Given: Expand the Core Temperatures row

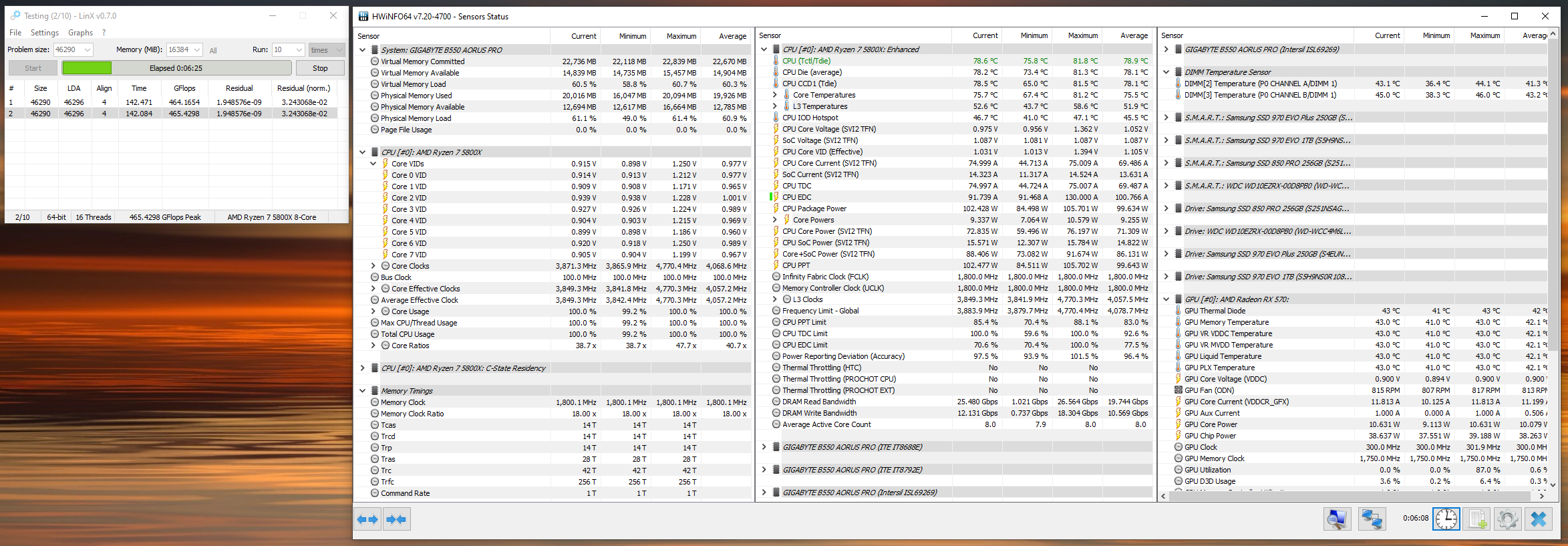Looking at the screenshot, I should [x=775, y=95].
